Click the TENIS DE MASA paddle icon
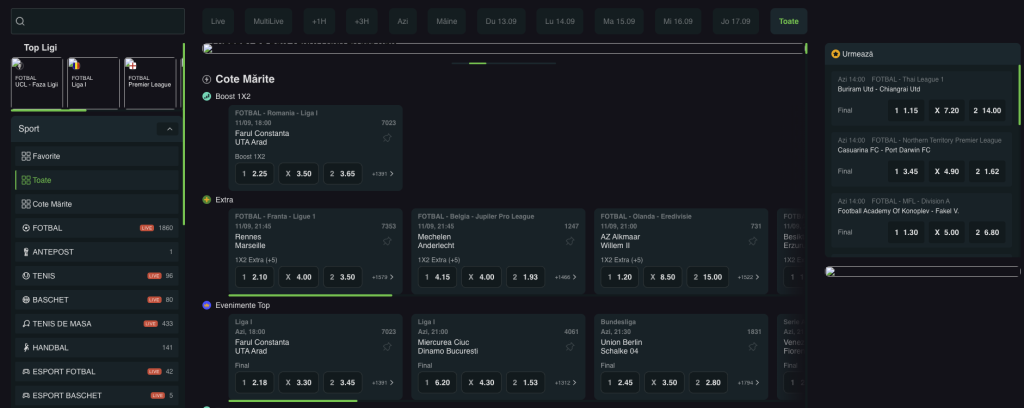The height and width of the screenshot is (408, 1024). 26,324
